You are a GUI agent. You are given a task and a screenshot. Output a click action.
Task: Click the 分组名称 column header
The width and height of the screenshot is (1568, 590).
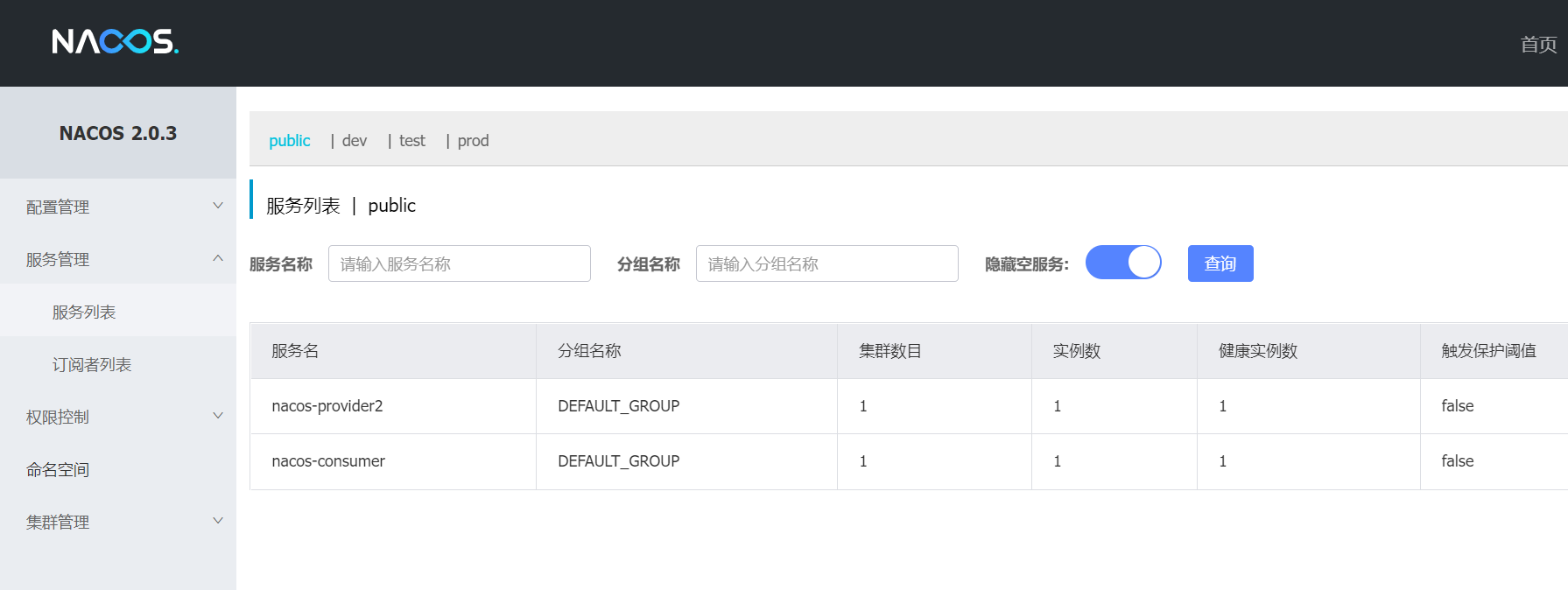[x=589, y=351]
